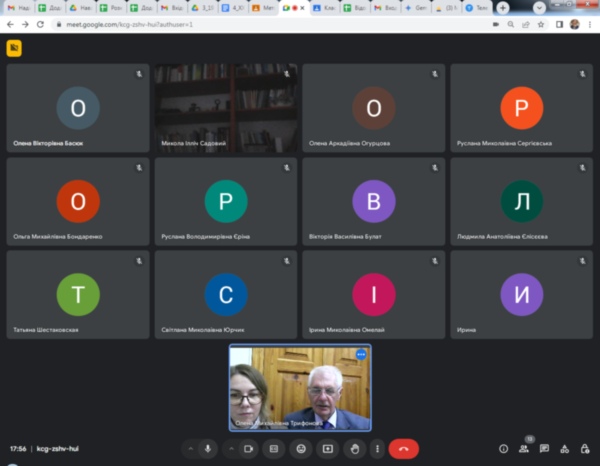Raise your hand in the meeting
This screenshot has width=600, height=466.
pos(353,449)
